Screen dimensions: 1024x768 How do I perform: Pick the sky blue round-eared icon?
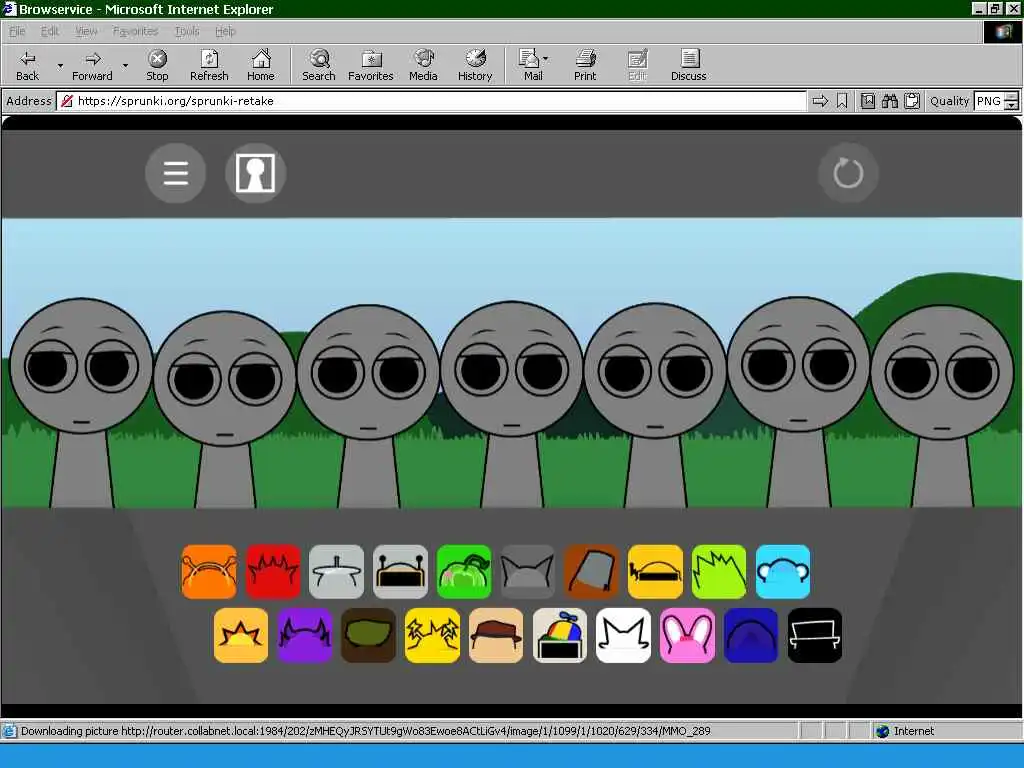point(783,571)
